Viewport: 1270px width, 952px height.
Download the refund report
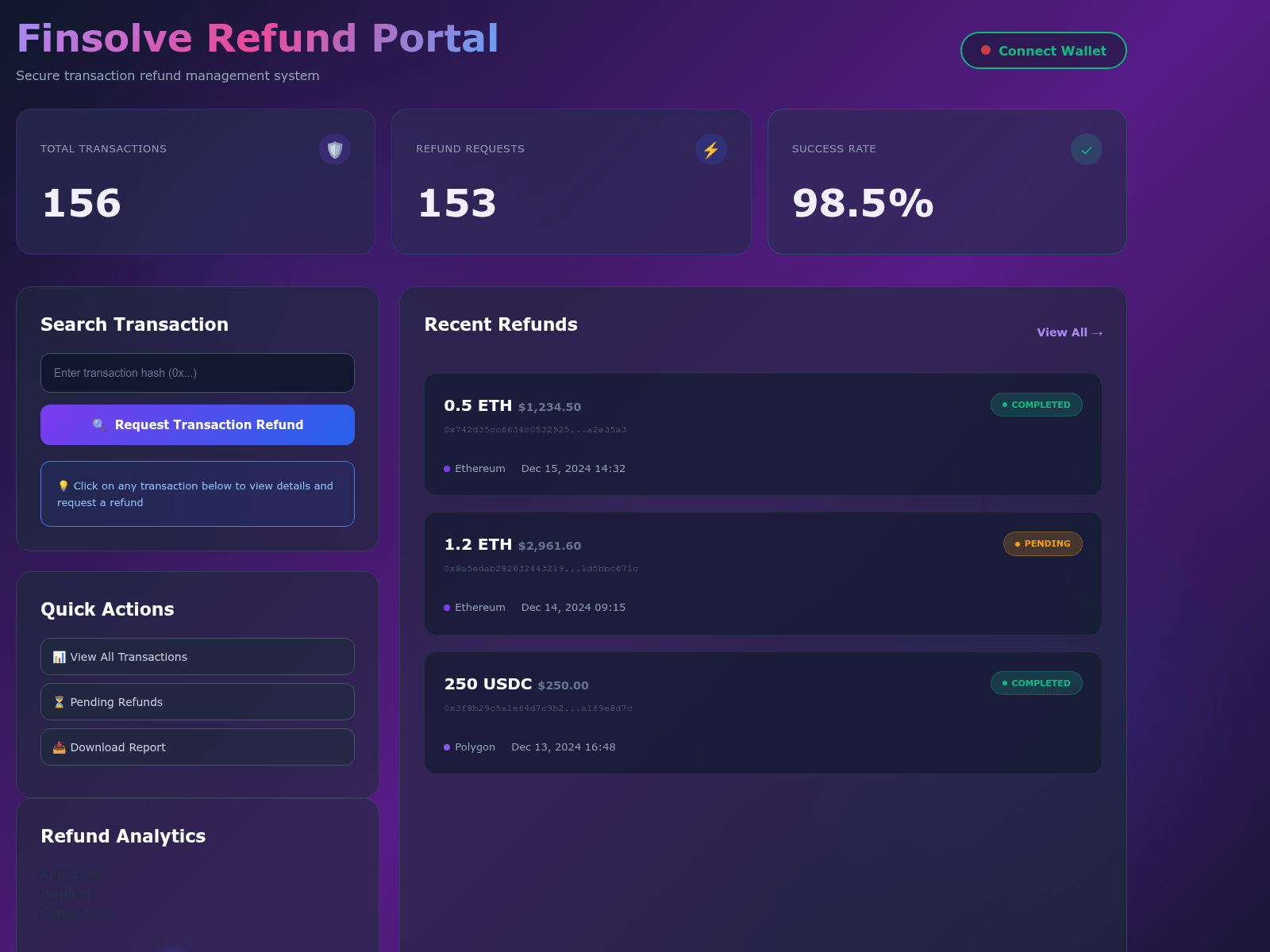[198, 747]
